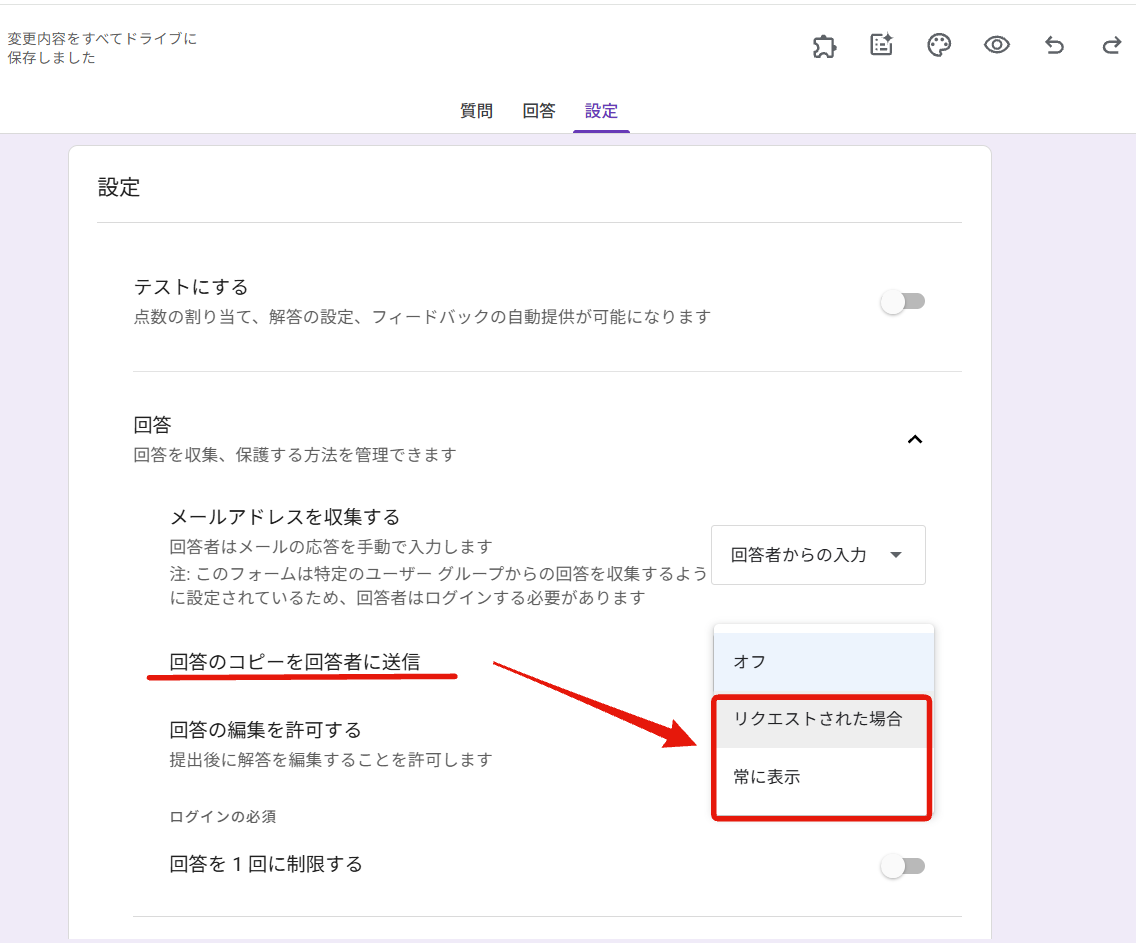Enable the テストにする toggle
The height and width of the screenshot is (943, 1136).
coord(903,302)
